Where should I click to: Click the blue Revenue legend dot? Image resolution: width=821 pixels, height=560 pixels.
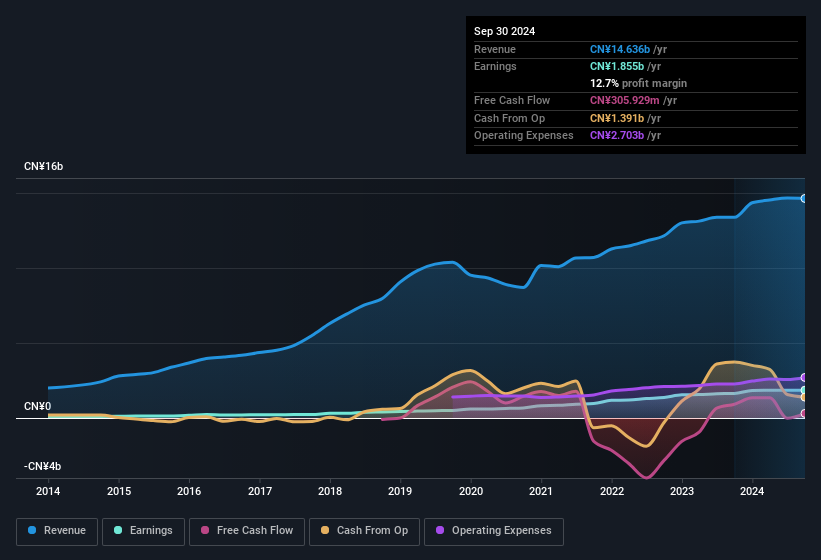(x=33, y=531)
